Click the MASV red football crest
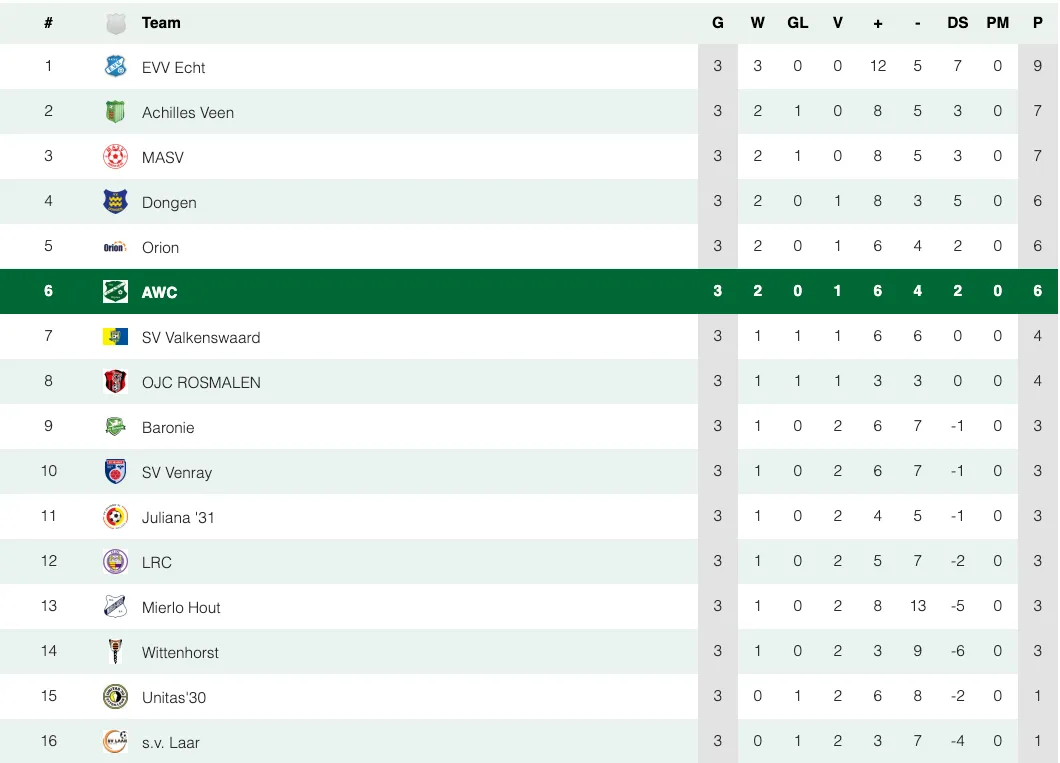The image size is (1060, 763). tap(116, 156)
